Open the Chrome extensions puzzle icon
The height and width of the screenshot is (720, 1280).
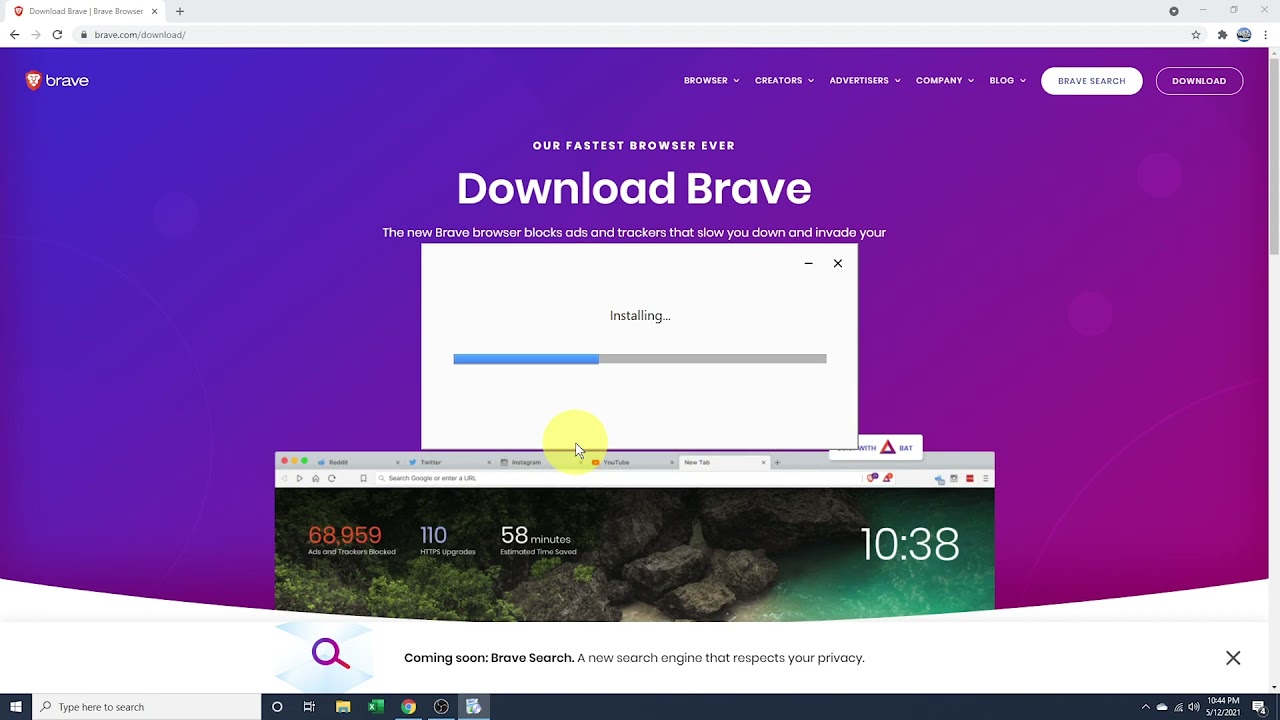click(1222, 35)
